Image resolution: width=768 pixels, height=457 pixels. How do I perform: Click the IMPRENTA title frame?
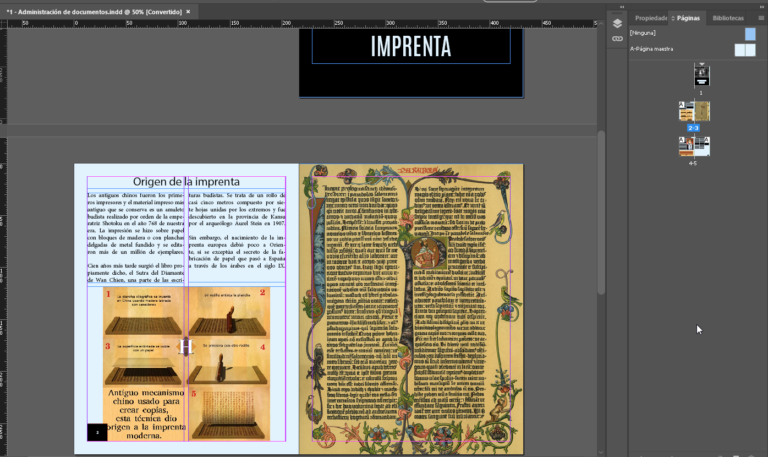pyautogui.click(x=411, y=46)
